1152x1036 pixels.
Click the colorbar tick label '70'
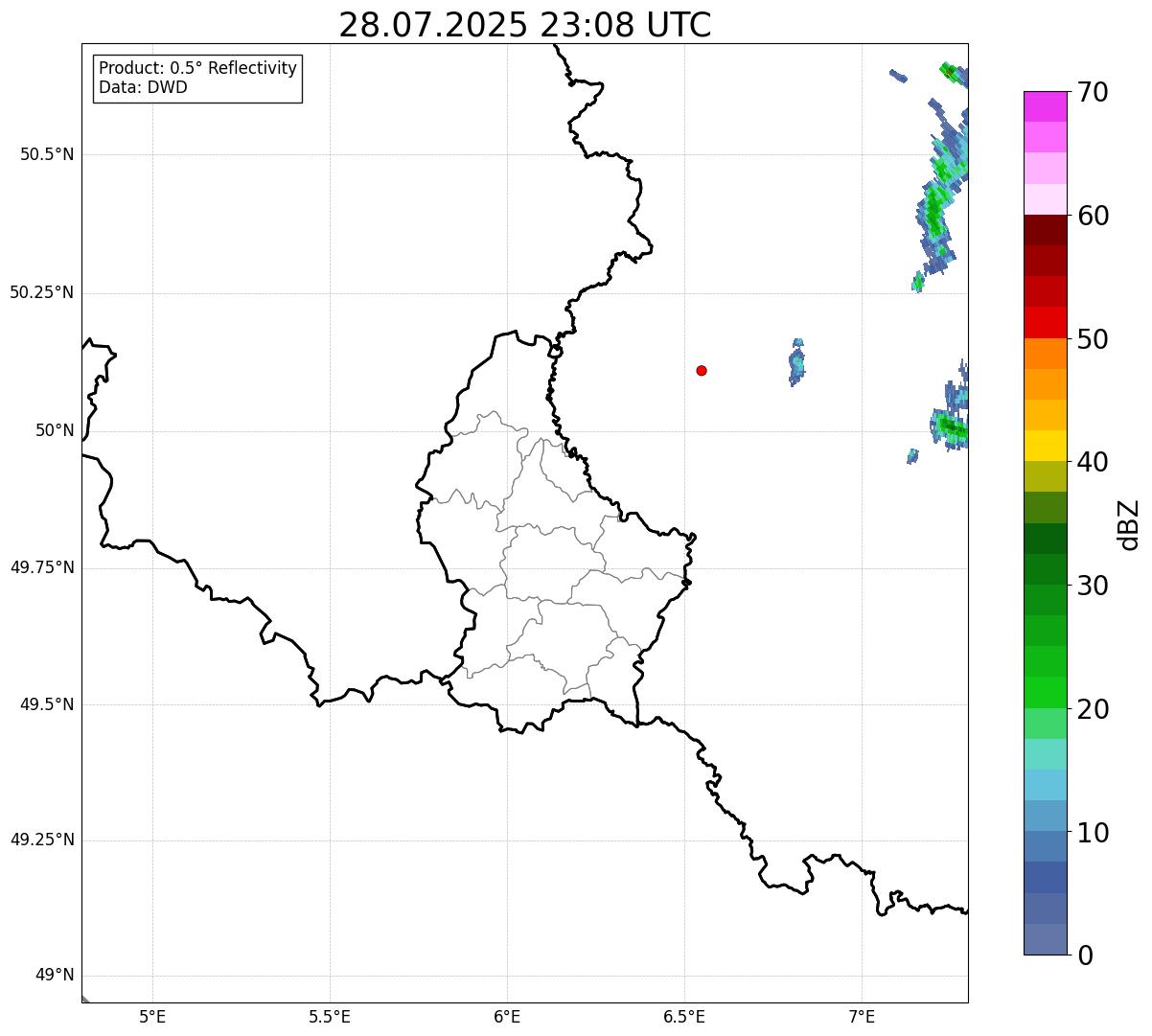pos(1093,92)
